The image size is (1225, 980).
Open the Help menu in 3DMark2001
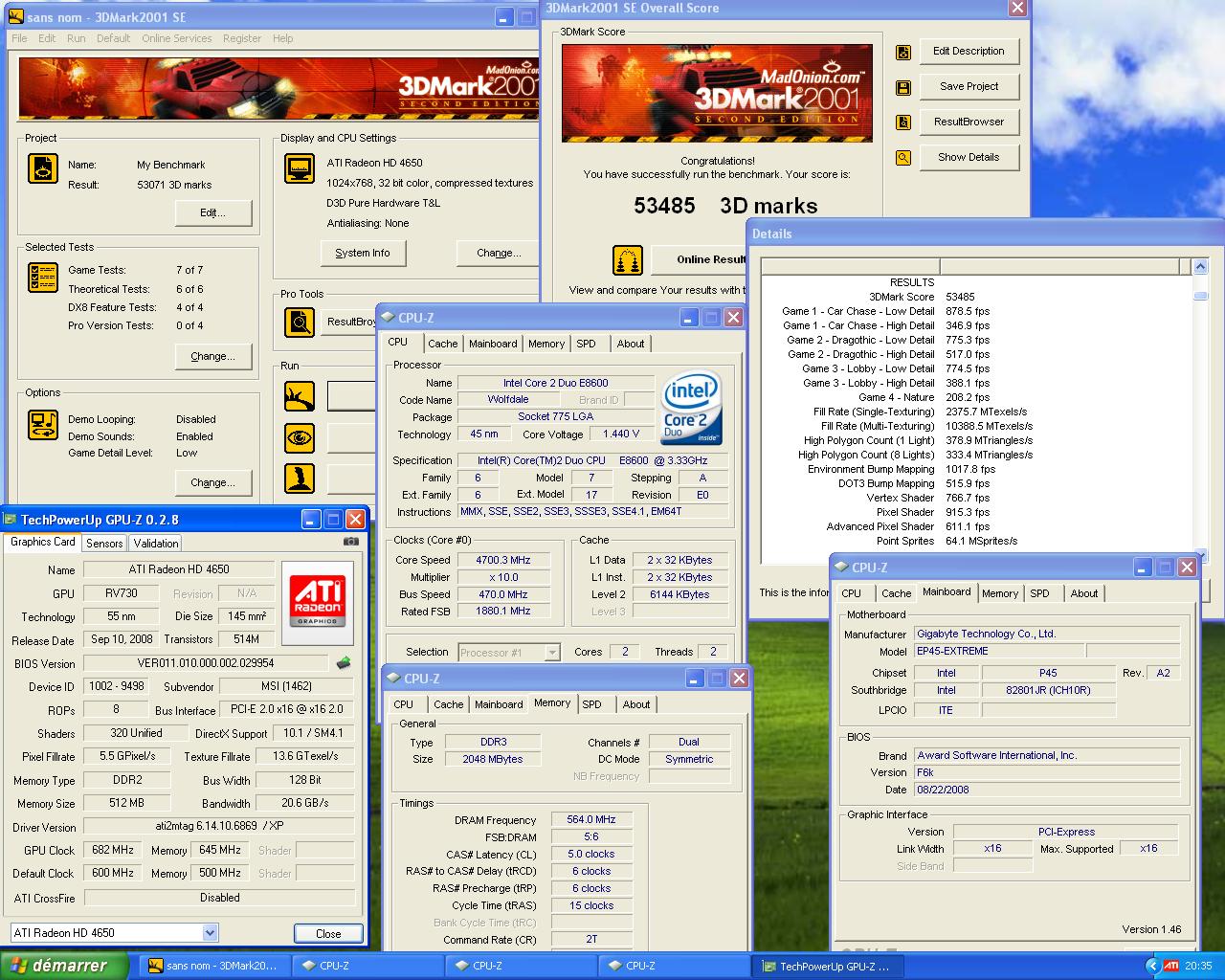282,38
